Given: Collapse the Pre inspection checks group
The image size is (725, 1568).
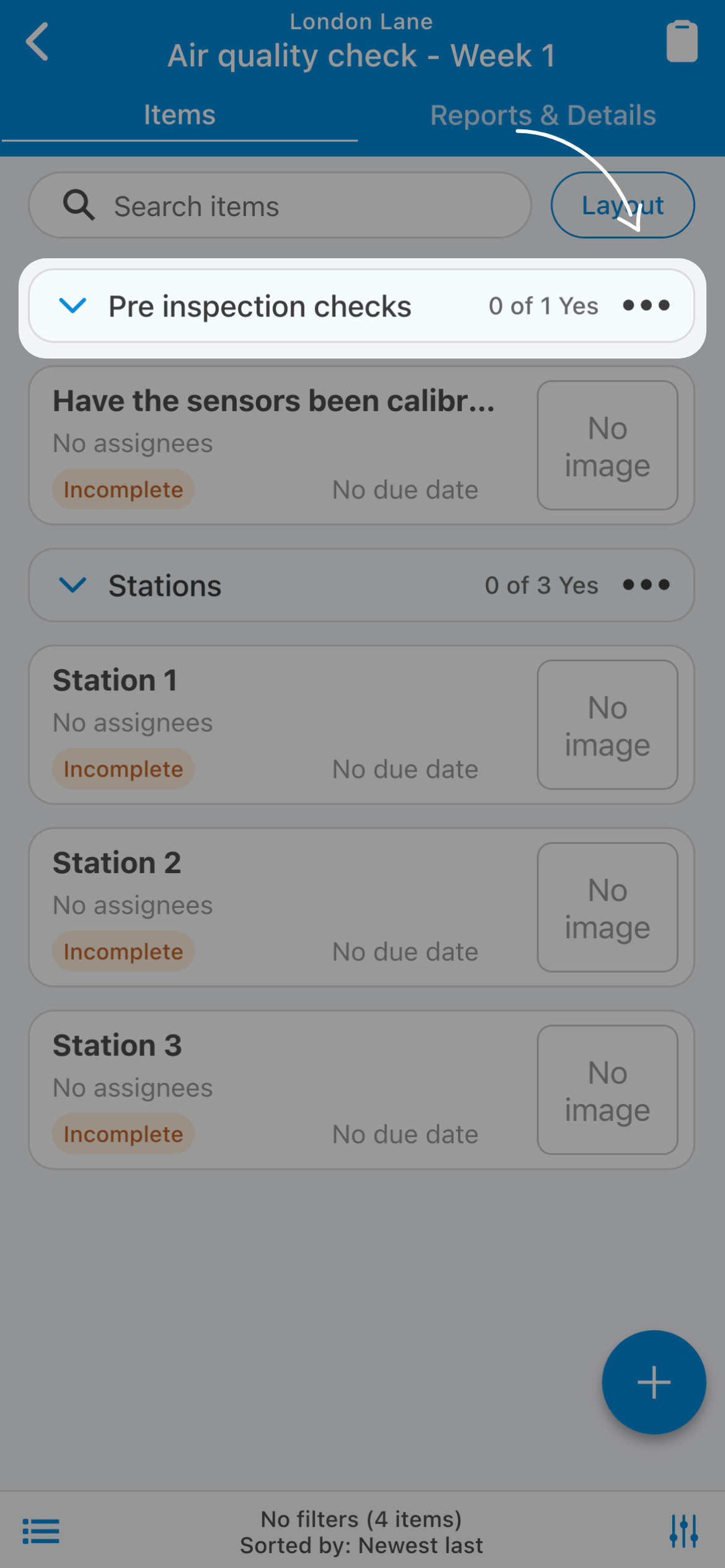Looking at the screenshot, I should [72, 305].
